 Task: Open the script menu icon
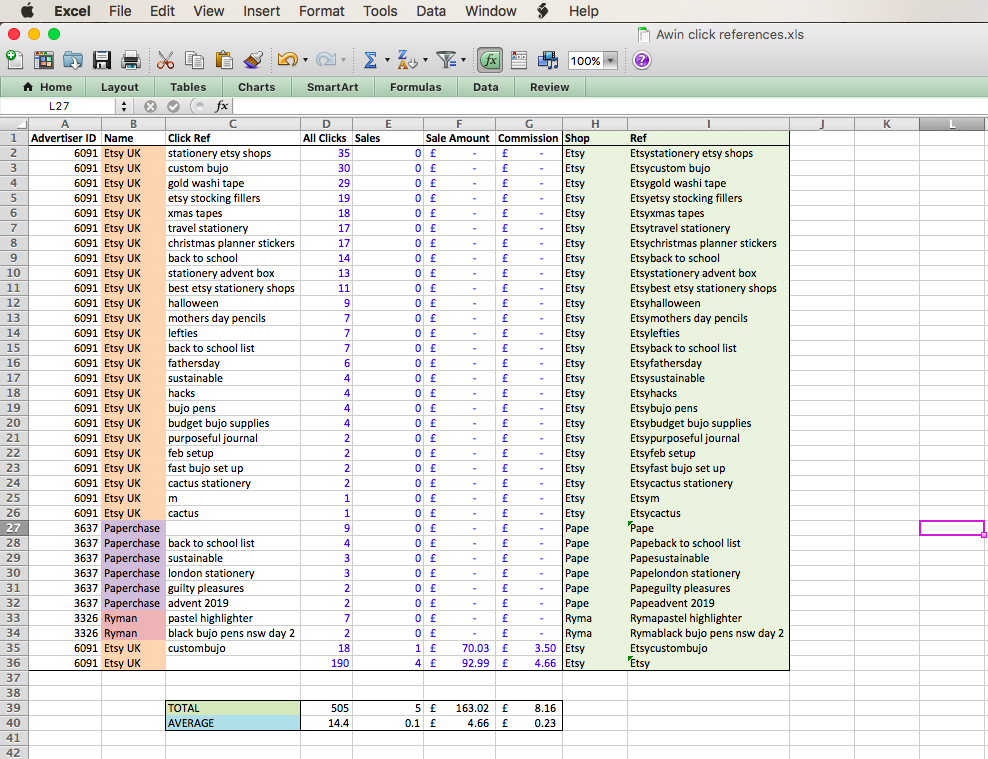coord(543,11)
